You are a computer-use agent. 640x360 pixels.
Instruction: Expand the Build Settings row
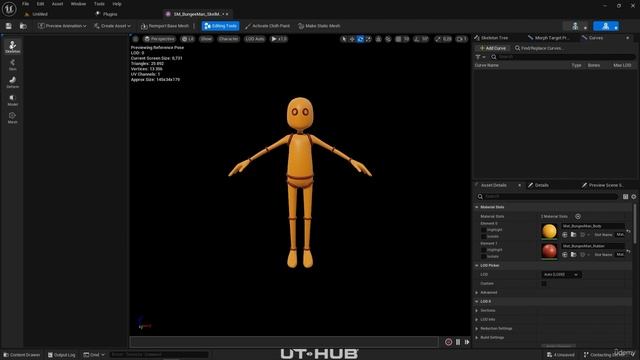pyautogui.click(x=477, y=338)
